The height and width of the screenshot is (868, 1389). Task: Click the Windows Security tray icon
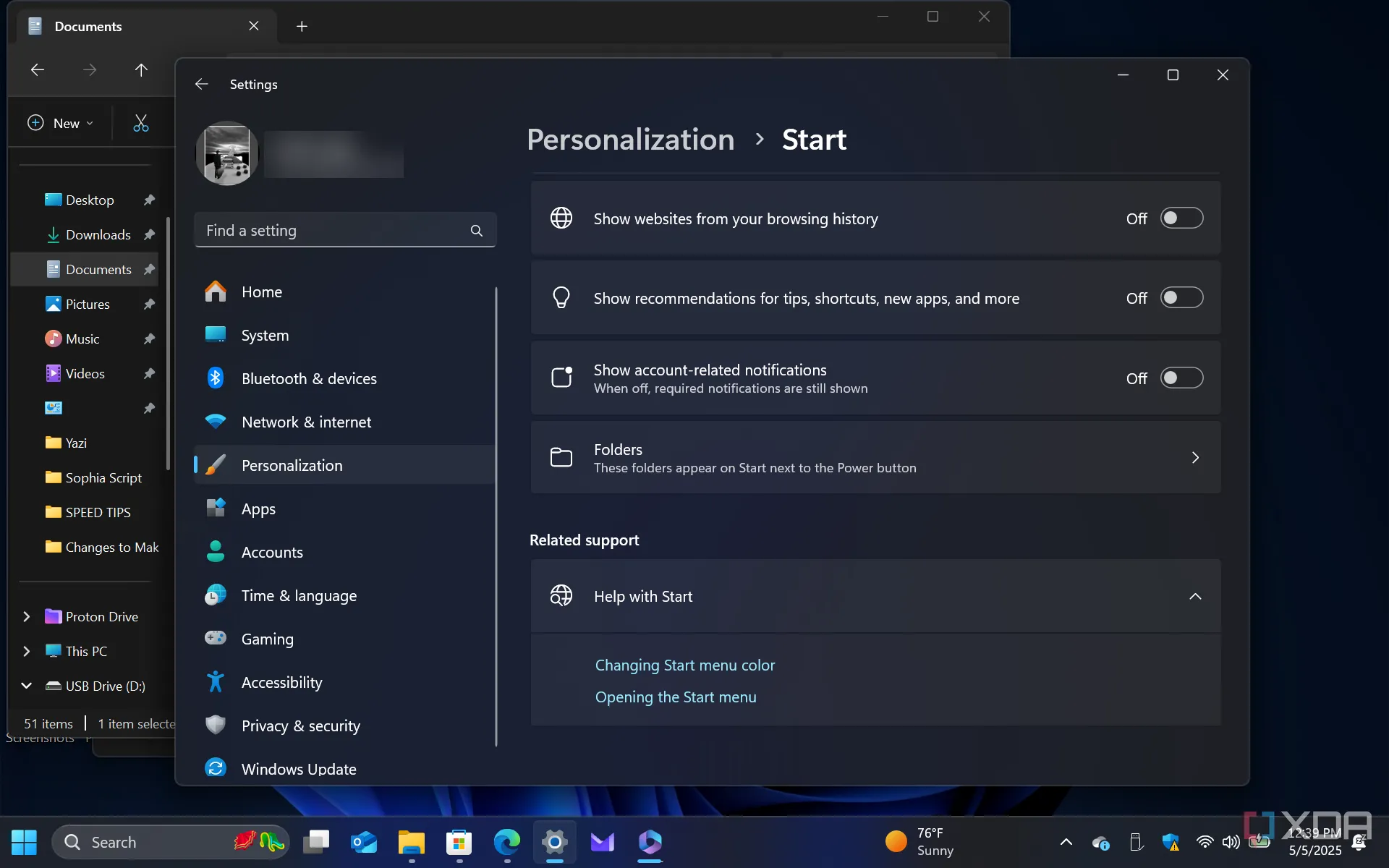click(1171, 842)
